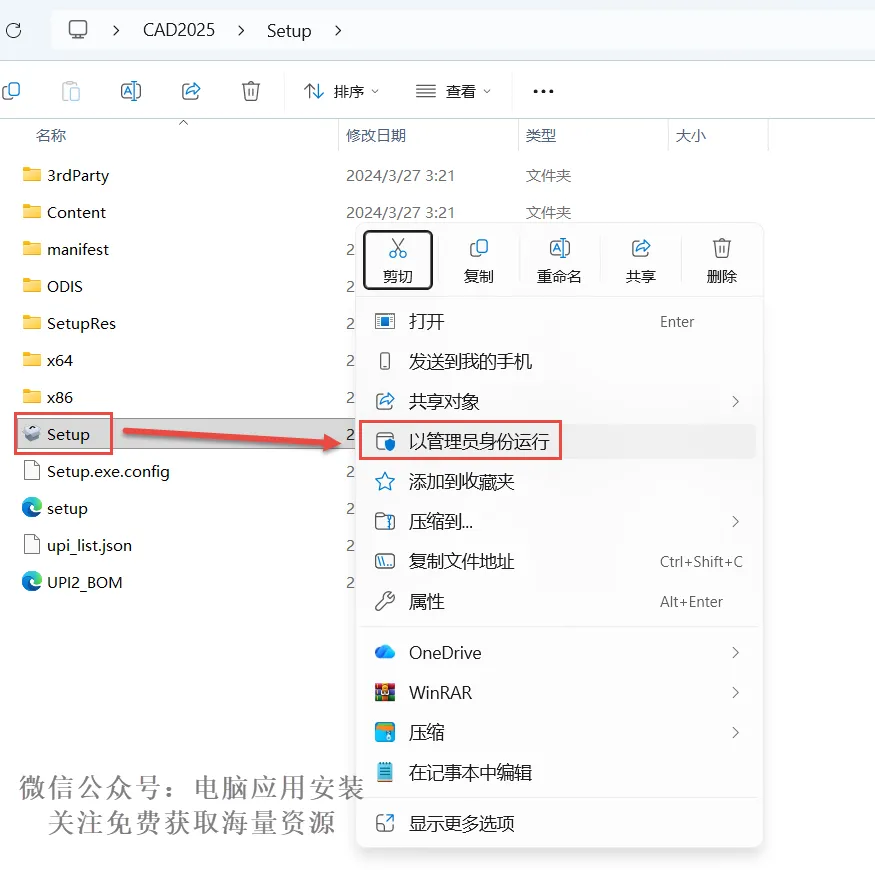This screenshot has height=870, width=875.
Task: Click the toolbar rename icon
Action: click(x=131, y=91)
